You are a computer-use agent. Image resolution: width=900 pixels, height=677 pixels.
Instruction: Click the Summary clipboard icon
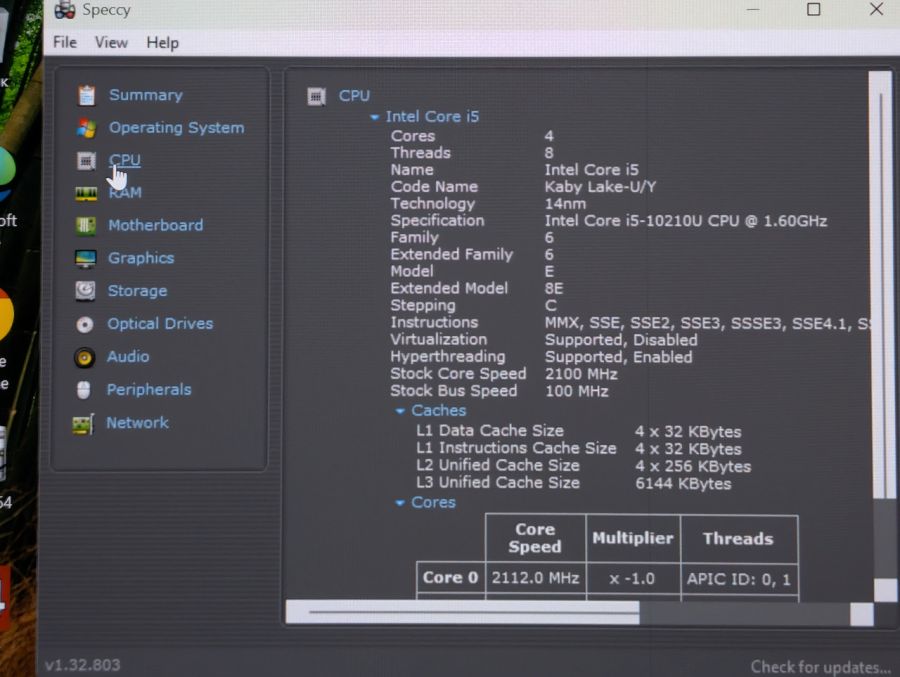coord(87,95)
